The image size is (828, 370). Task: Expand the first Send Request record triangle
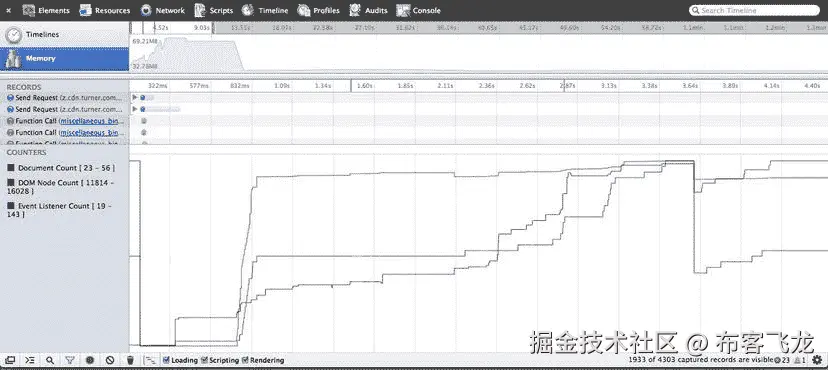tap(135, 97)
